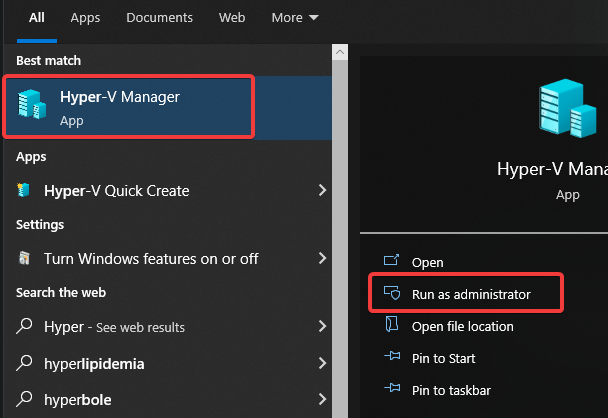Screen dimensions: 608x418
Task: Choose Open file location
Action: click(x=463, y=326)
